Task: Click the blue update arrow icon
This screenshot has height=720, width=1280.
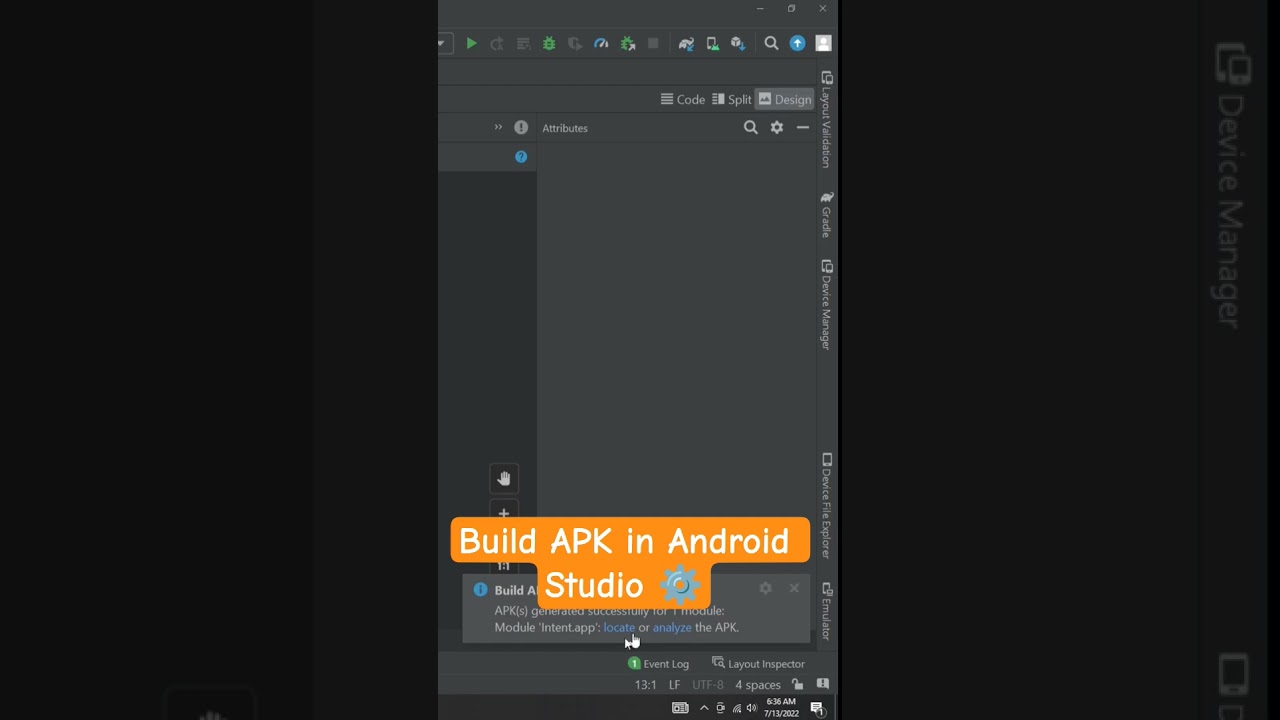Action: 797,43
